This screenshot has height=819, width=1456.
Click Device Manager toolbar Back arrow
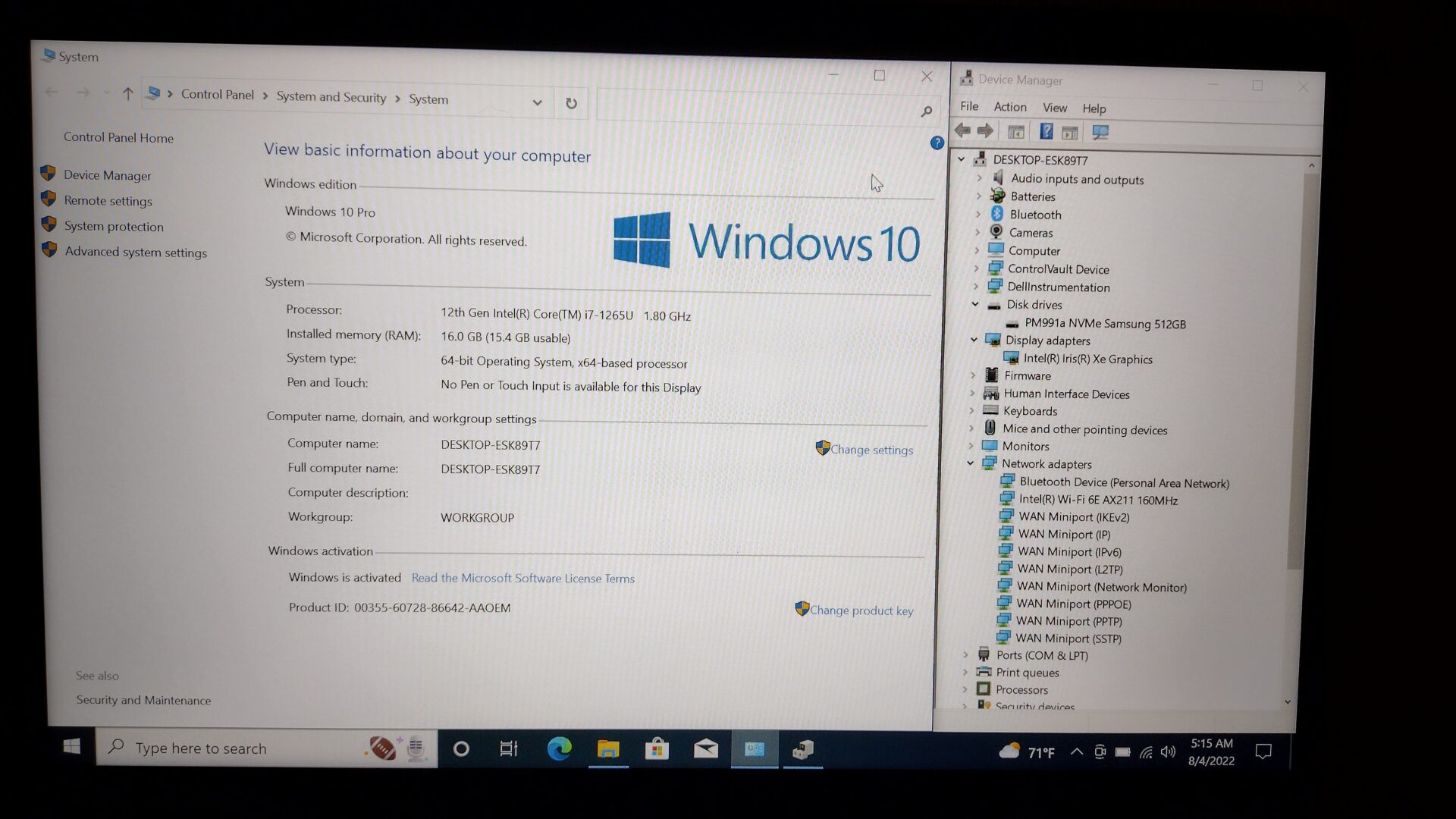coord(962,130)
